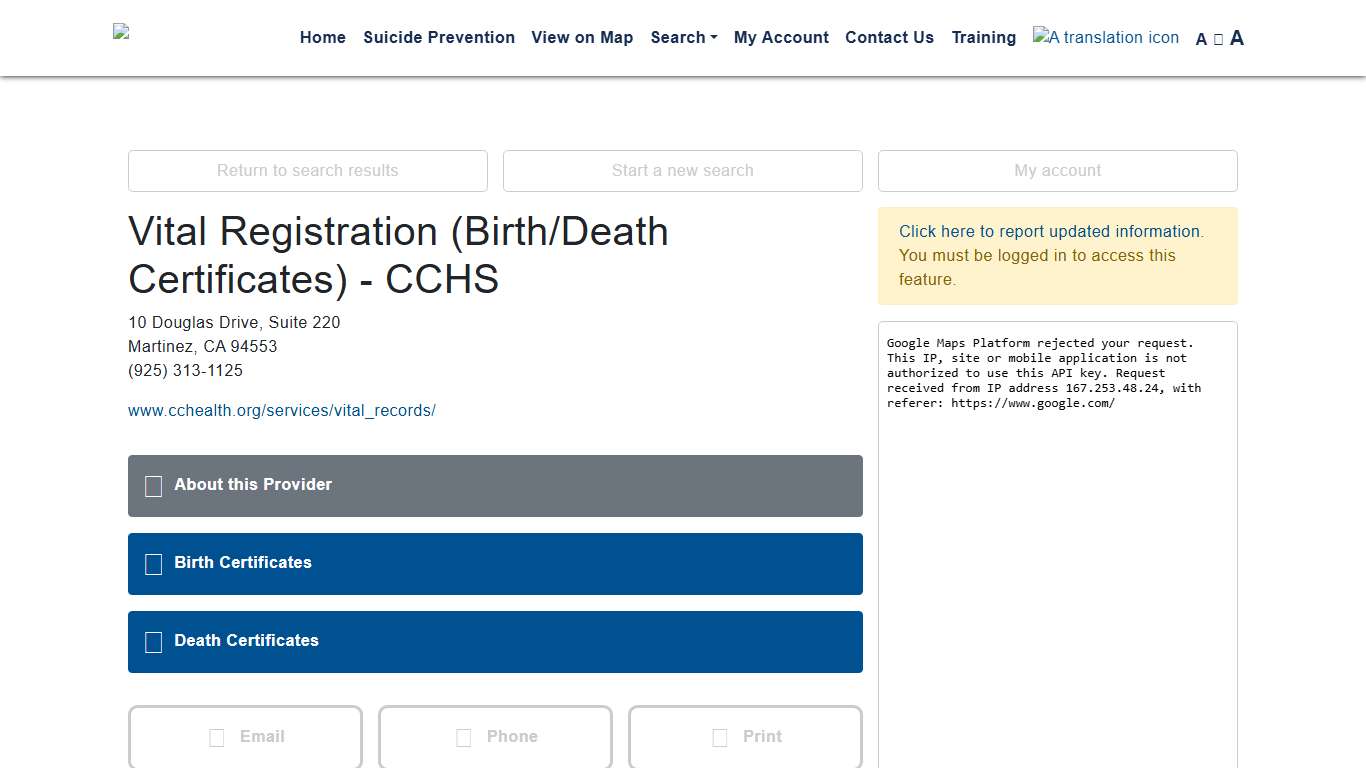Go to Suicide Prevention in the top menu

coord(439,37)
